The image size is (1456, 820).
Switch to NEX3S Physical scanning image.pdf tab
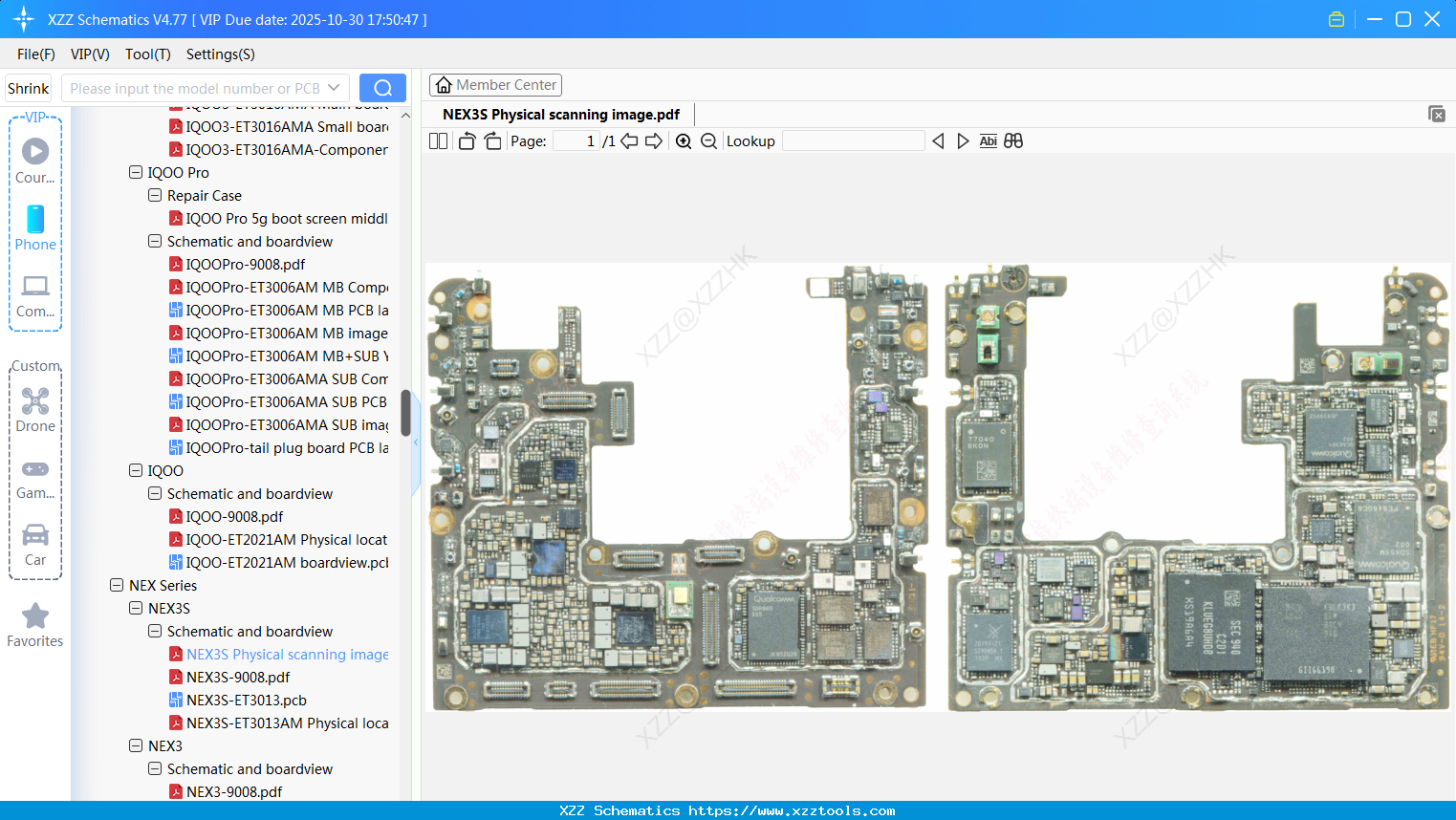[x=560, y=115]
